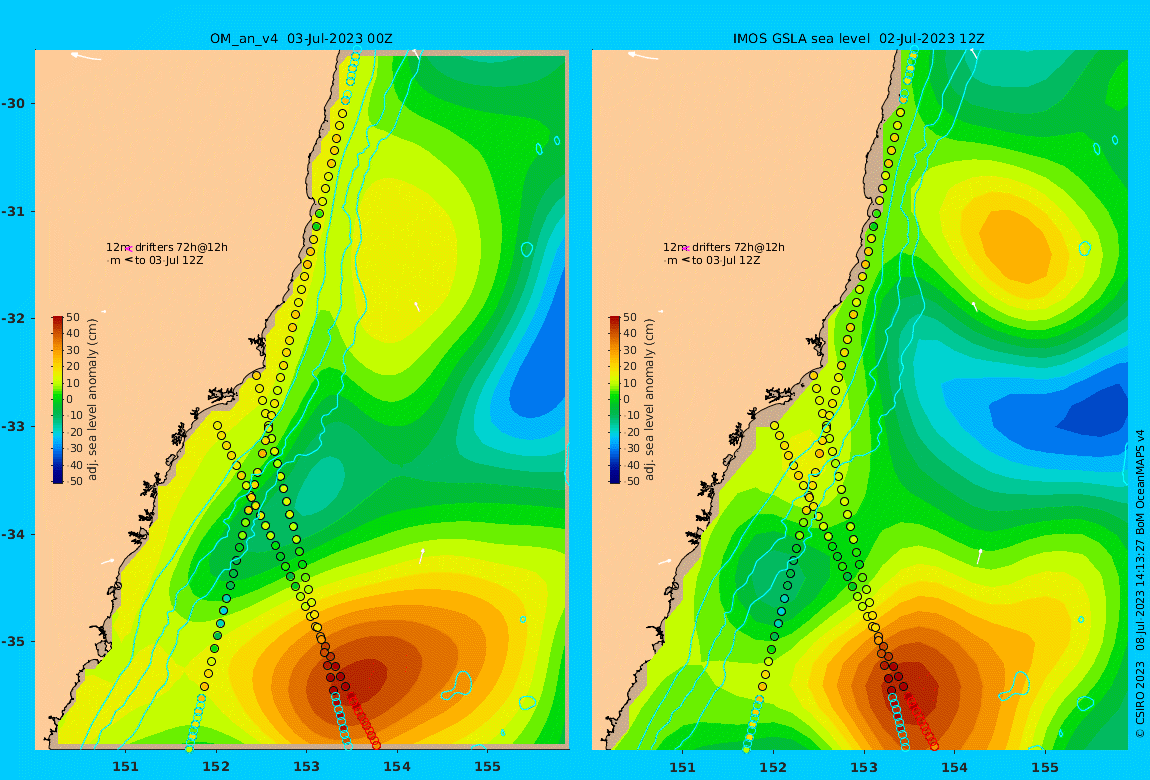Click the 'OM_an_v4 03-Jul-2023 00Z' panel title

pyautogui.click(x=301, y=39)
